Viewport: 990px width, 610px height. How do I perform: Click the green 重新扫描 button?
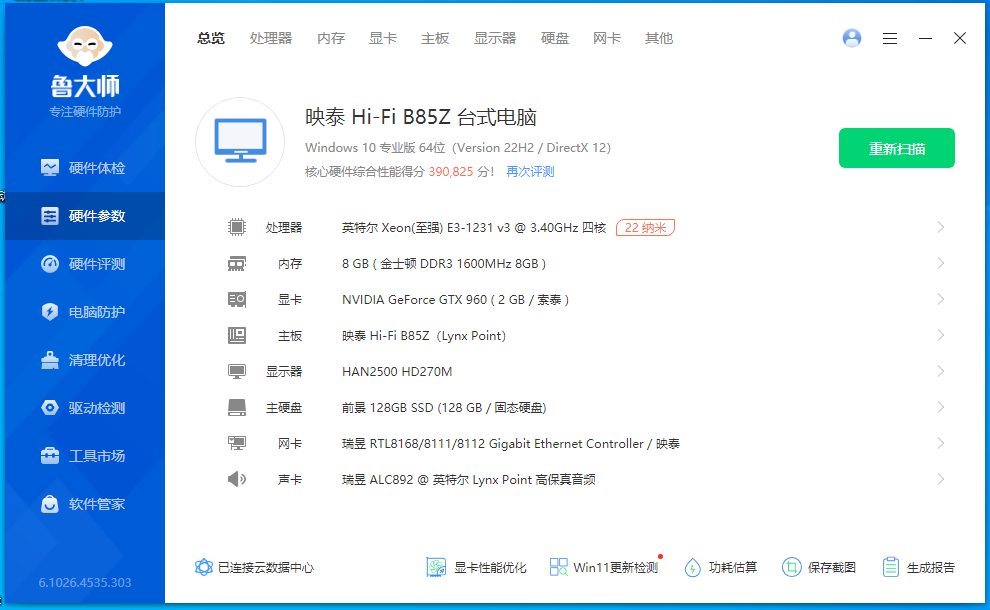click(896, 148)
